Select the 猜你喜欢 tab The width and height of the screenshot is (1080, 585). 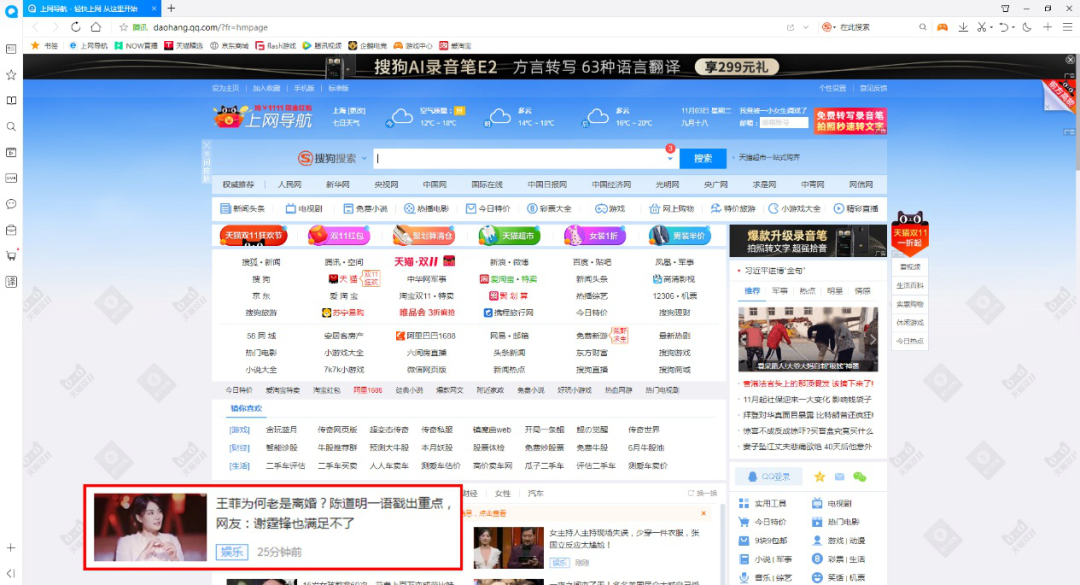246,409
